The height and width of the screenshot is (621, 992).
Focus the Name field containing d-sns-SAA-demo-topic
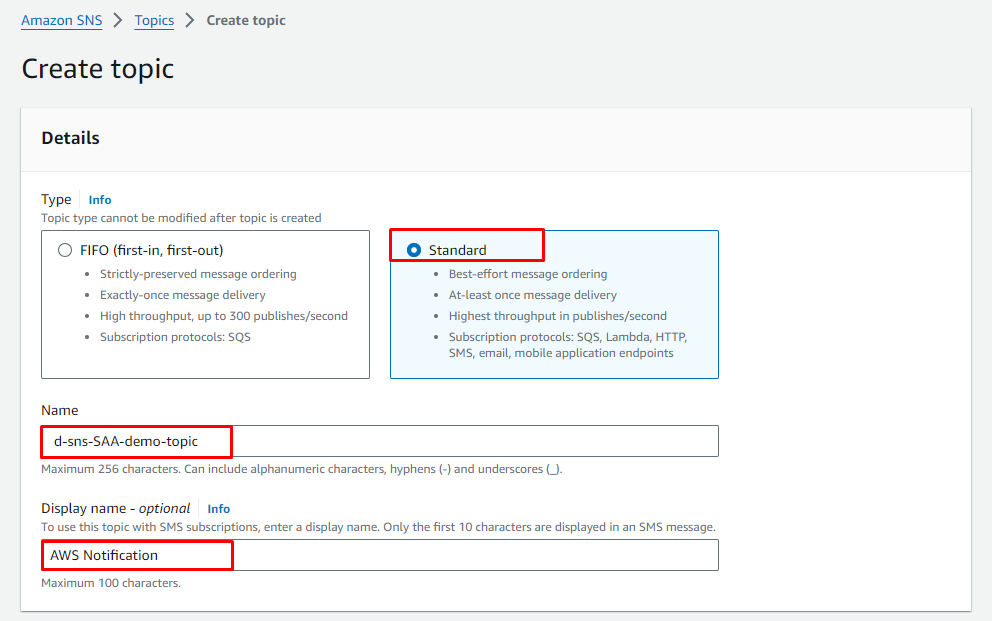(x=380, y=441)
